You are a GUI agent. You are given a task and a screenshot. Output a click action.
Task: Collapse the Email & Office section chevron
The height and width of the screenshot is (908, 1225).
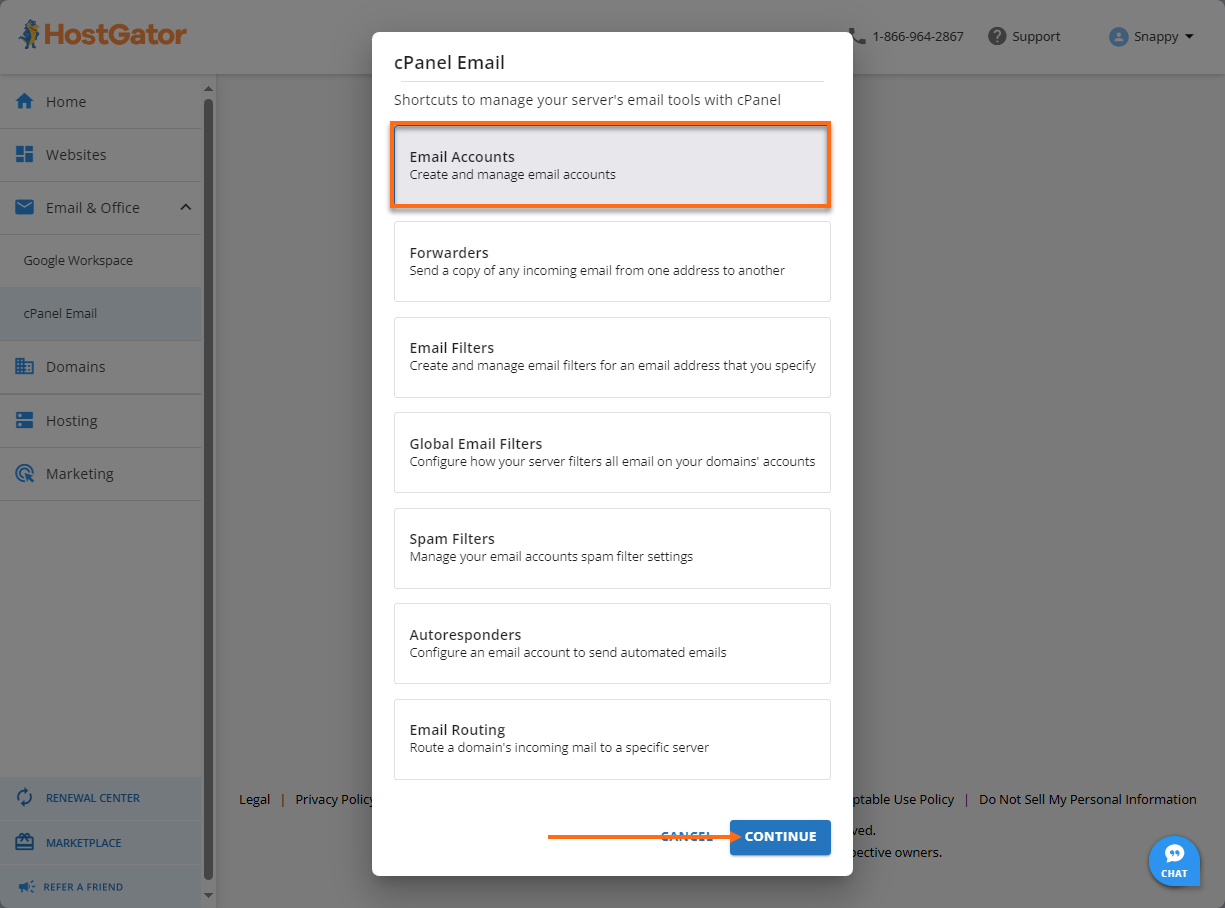click(x=185, y=207)
